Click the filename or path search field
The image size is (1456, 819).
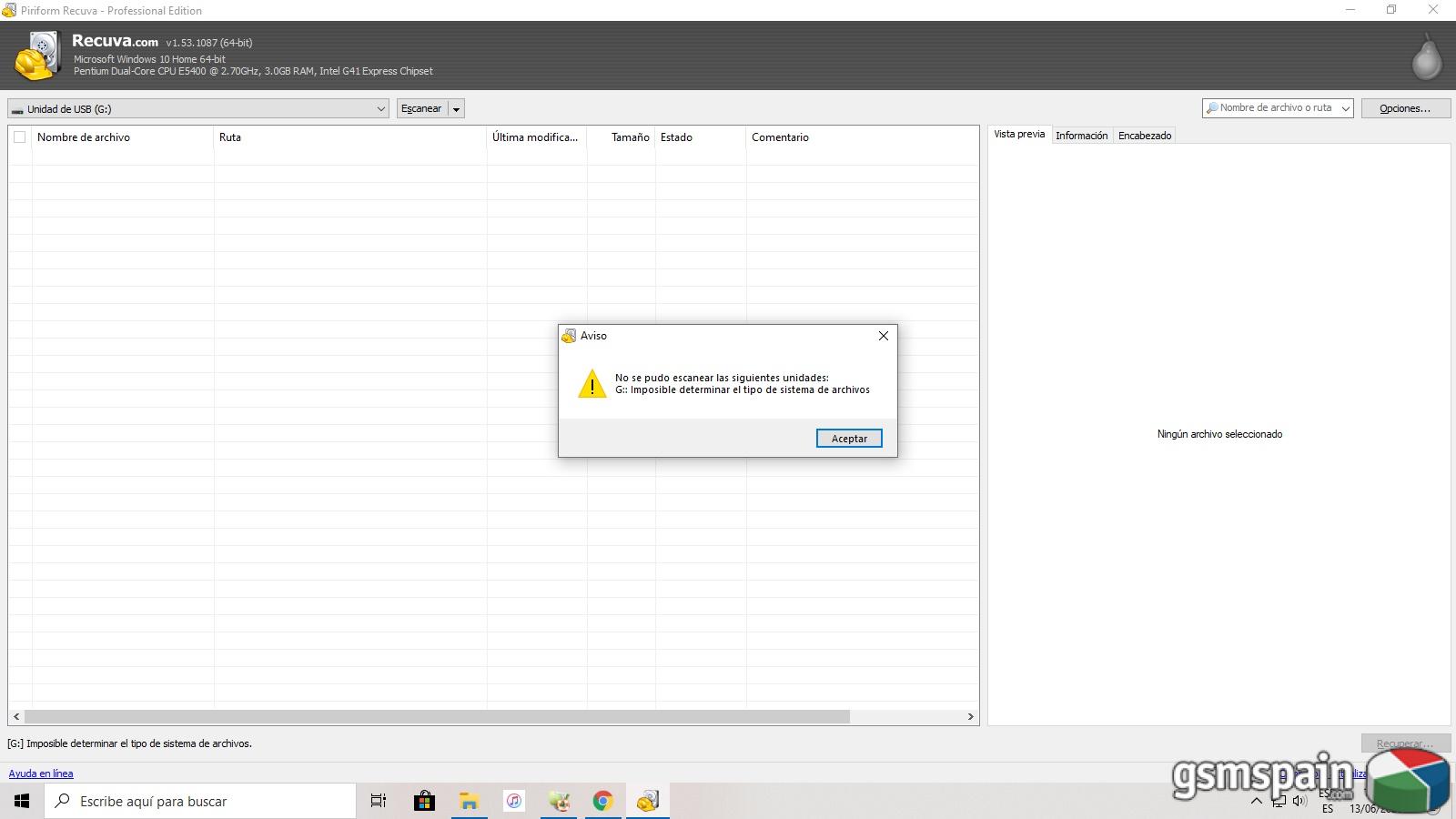(x=1270, y=108)
